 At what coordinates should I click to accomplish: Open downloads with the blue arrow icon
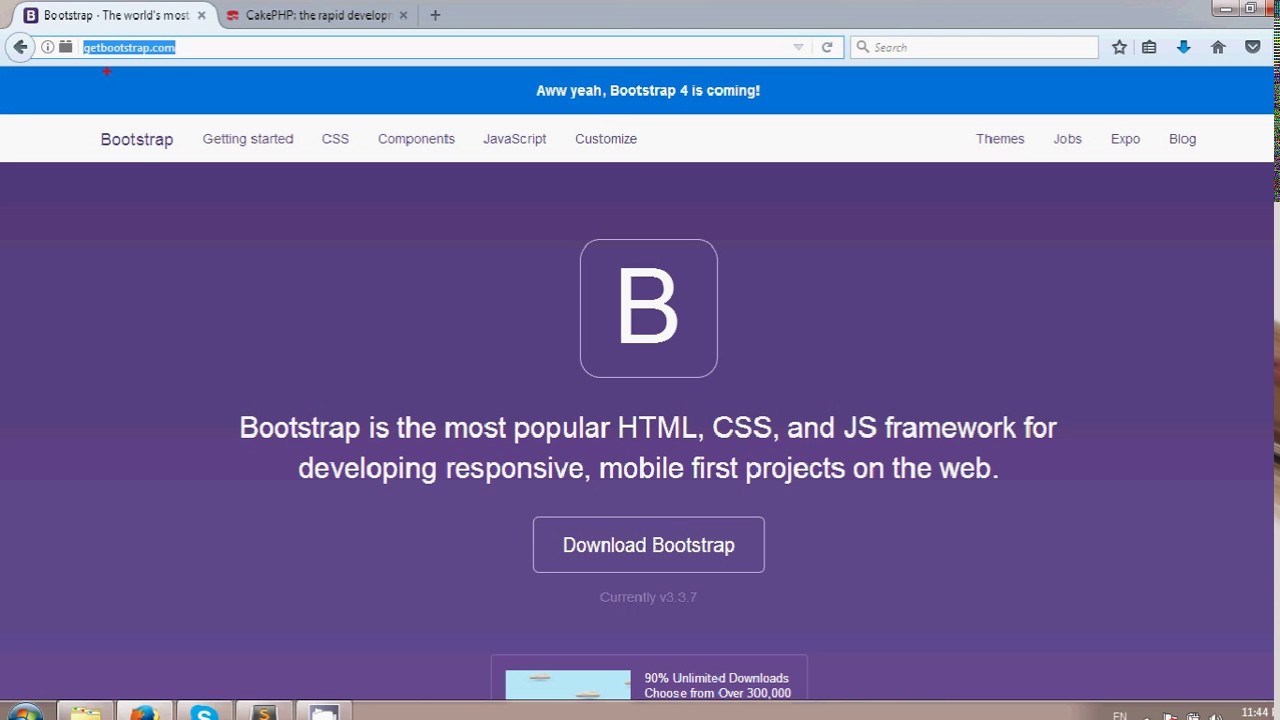click(x=1184, y=47)
